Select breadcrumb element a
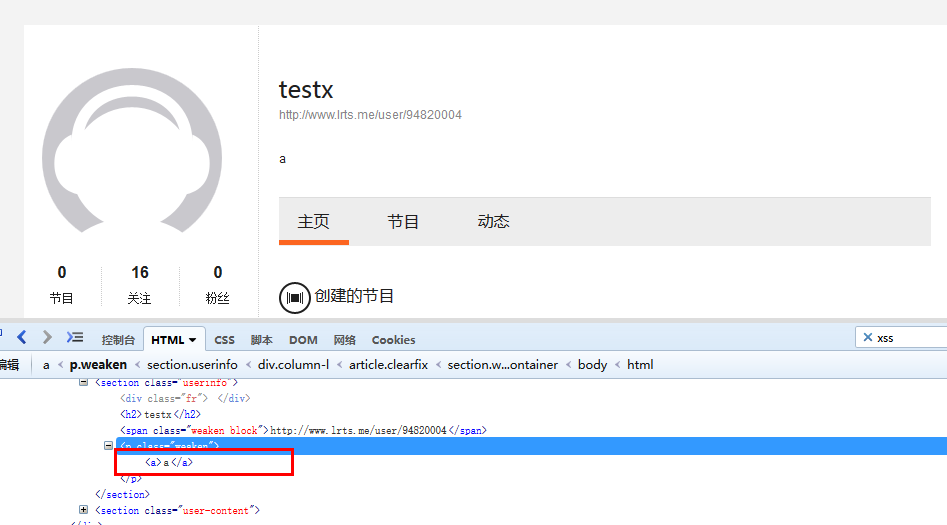This screenshot has height=525, width=947. coord(46,365)
